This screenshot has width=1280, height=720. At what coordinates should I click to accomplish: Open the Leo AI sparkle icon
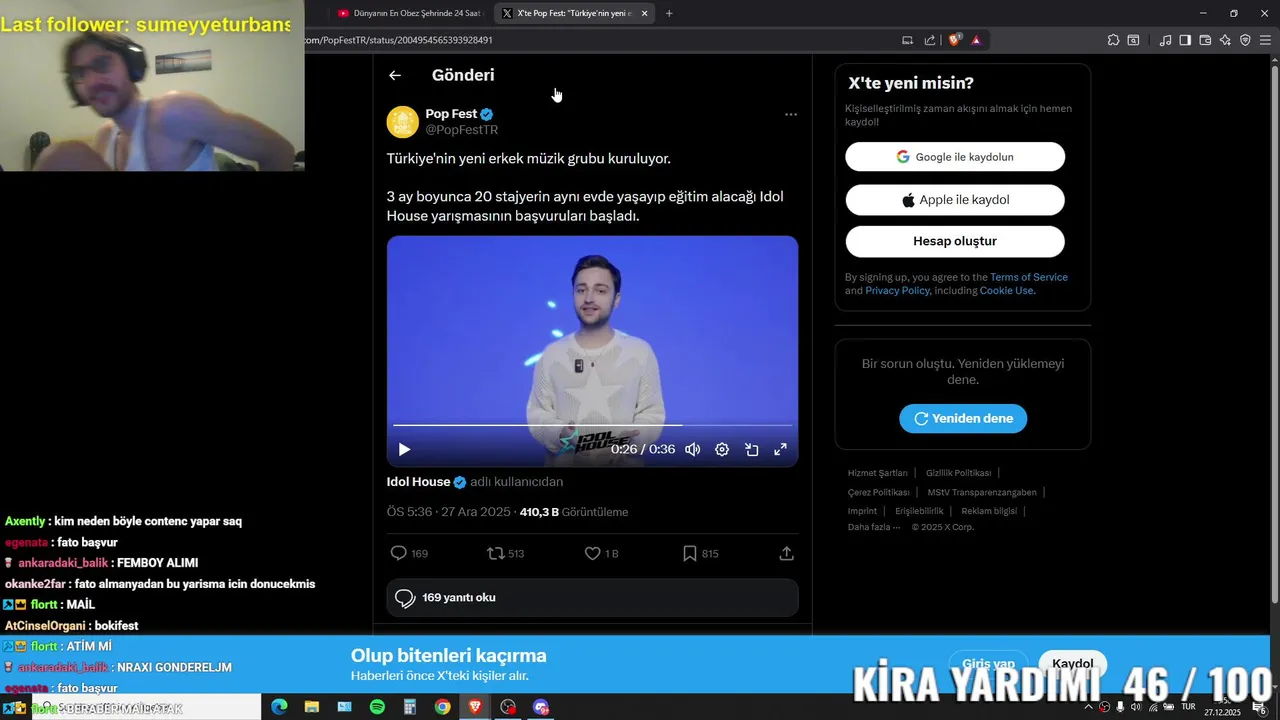coord(1225,40)
